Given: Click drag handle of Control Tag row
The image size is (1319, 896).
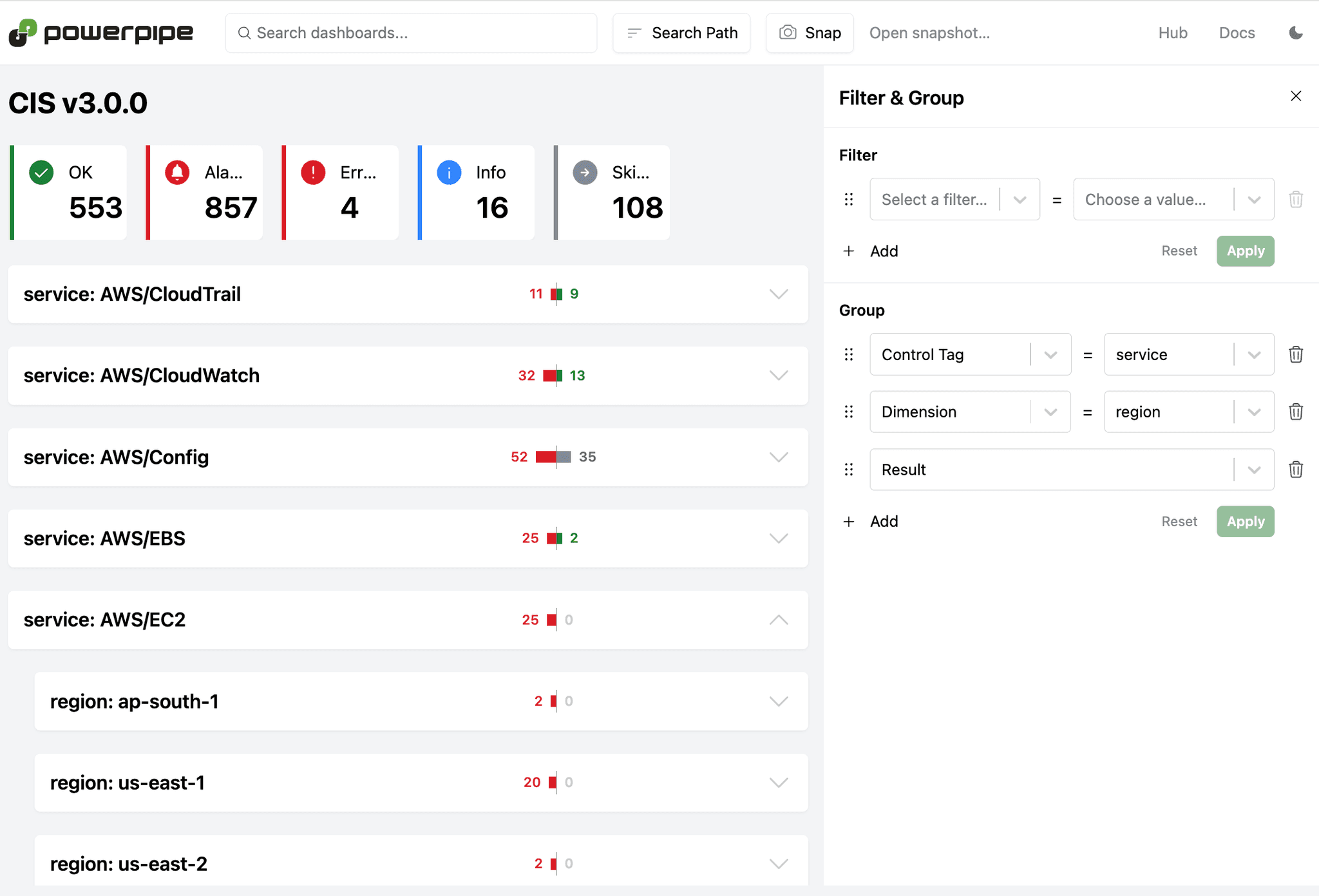Looking at the screenshot, I should click(x=849, y=354).
